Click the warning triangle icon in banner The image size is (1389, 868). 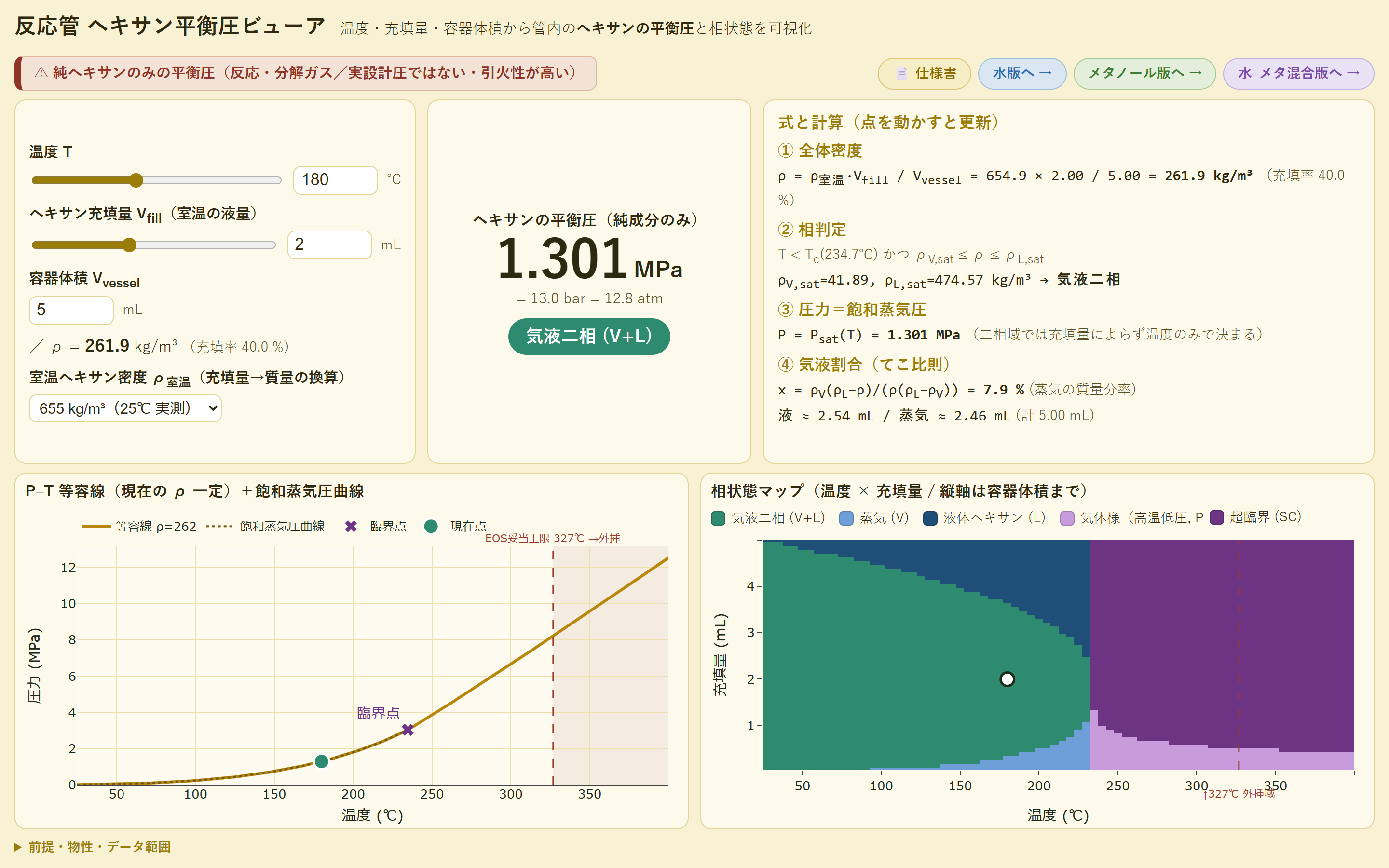pyautogui.click(x=41, y=73)
